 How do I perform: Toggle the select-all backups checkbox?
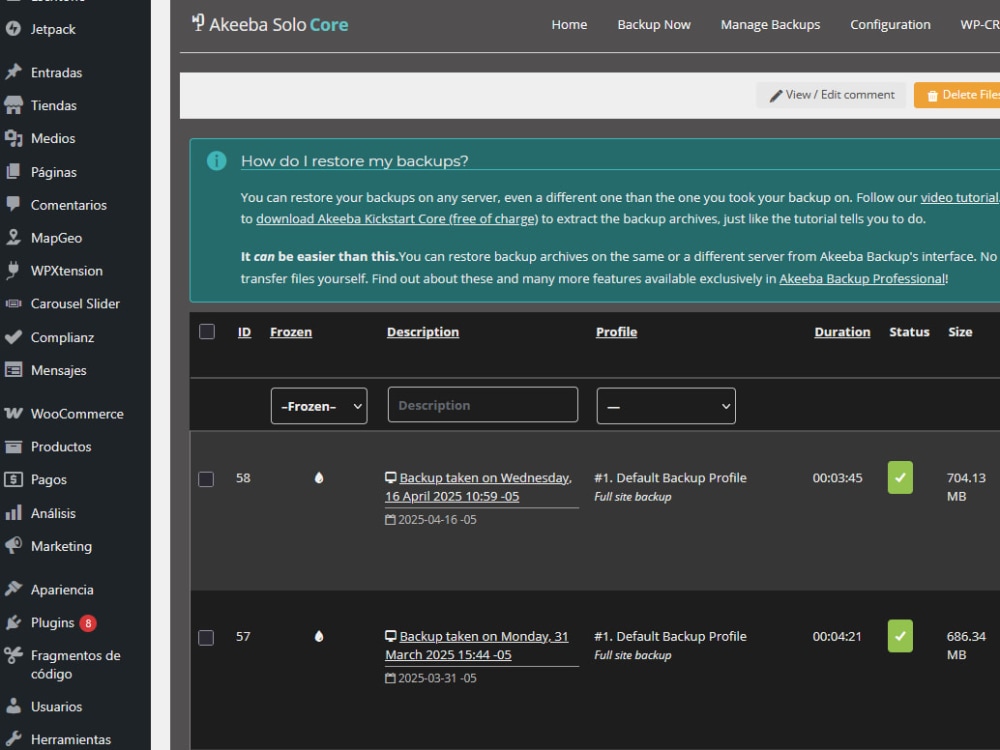tap(207, 332)
